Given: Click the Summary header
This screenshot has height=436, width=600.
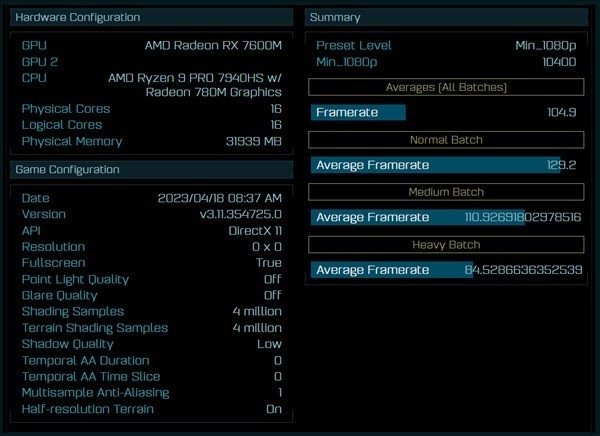Looking at the screenshot, I should tap(446, 17).
